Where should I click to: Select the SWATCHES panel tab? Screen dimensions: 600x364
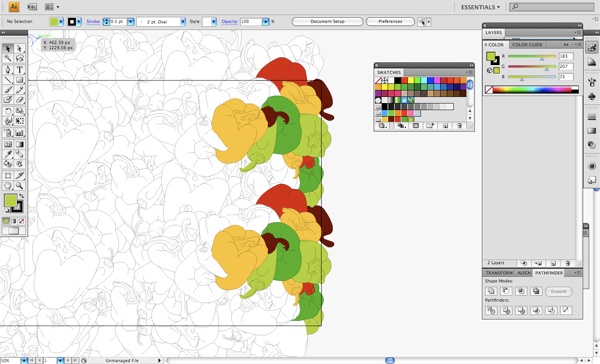pyautogui.click(x=389, y=72)
